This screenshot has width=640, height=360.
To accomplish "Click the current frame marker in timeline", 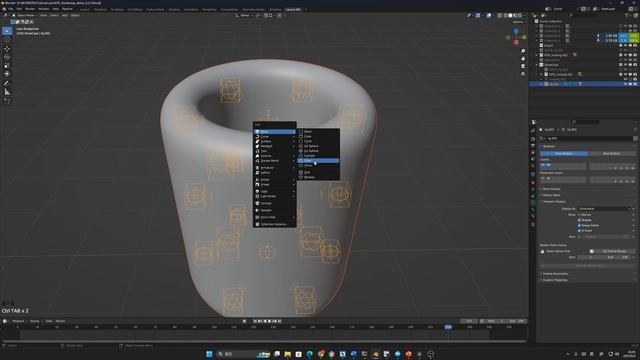I will tap(448, 327).
